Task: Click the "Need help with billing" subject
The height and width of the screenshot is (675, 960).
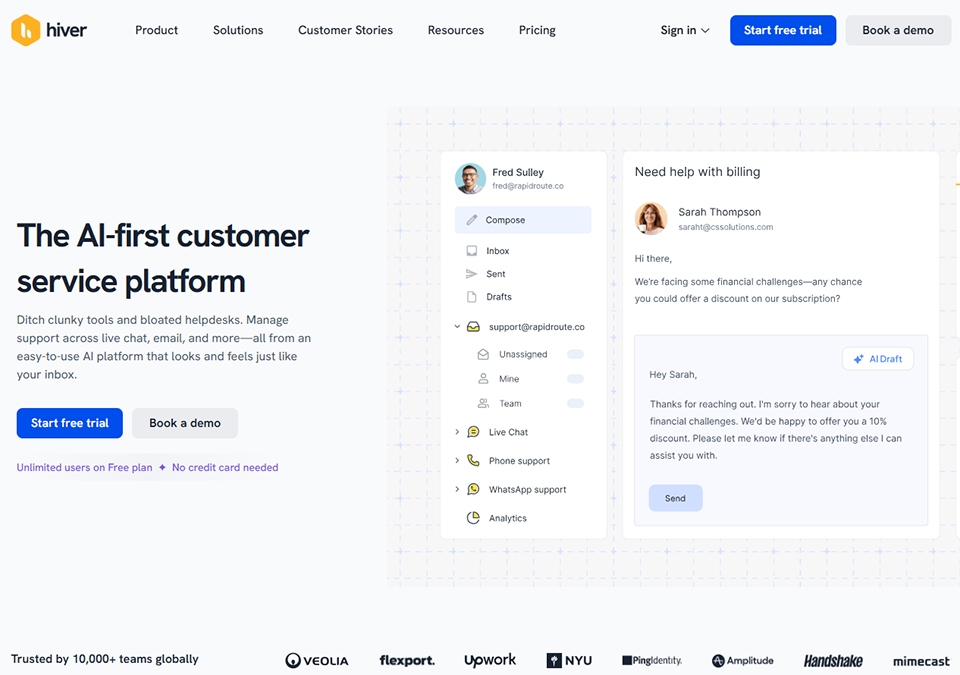Action: click(x=697, y=172)
